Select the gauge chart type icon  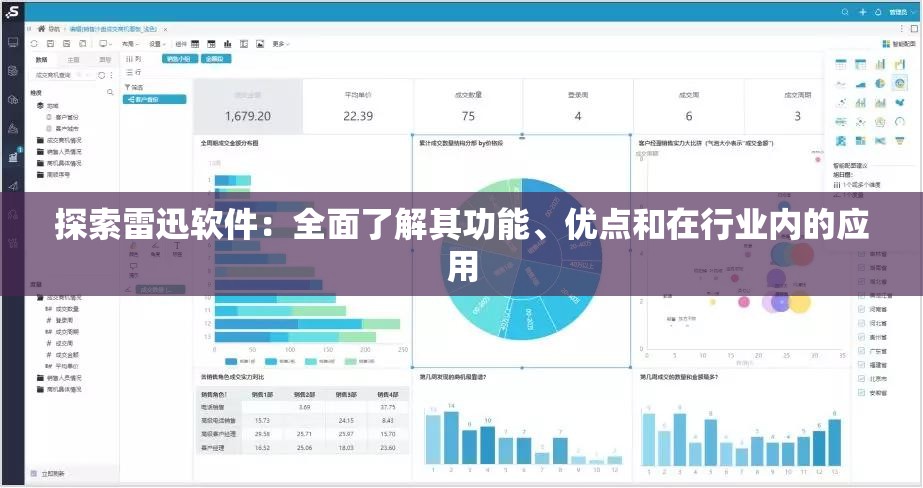pyautogui.click(x=899, y=122)
